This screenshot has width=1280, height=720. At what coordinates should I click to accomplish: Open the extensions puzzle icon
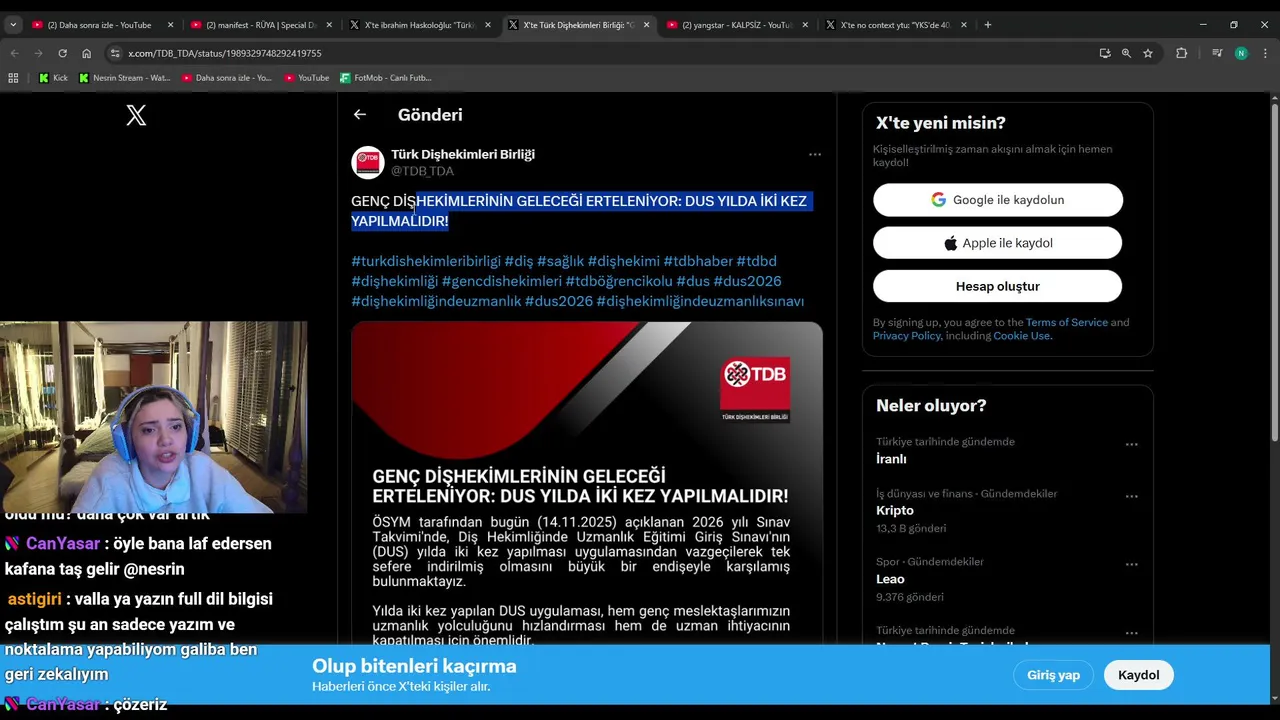tap(1182, 53)
